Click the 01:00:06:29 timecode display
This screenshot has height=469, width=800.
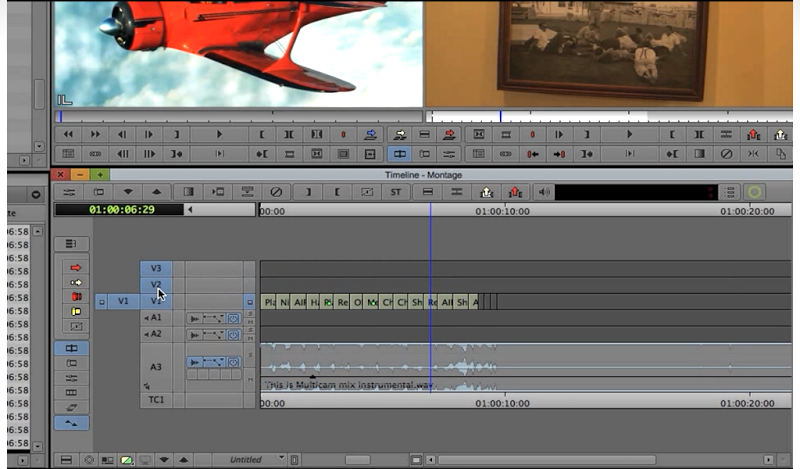coord(119,210)
